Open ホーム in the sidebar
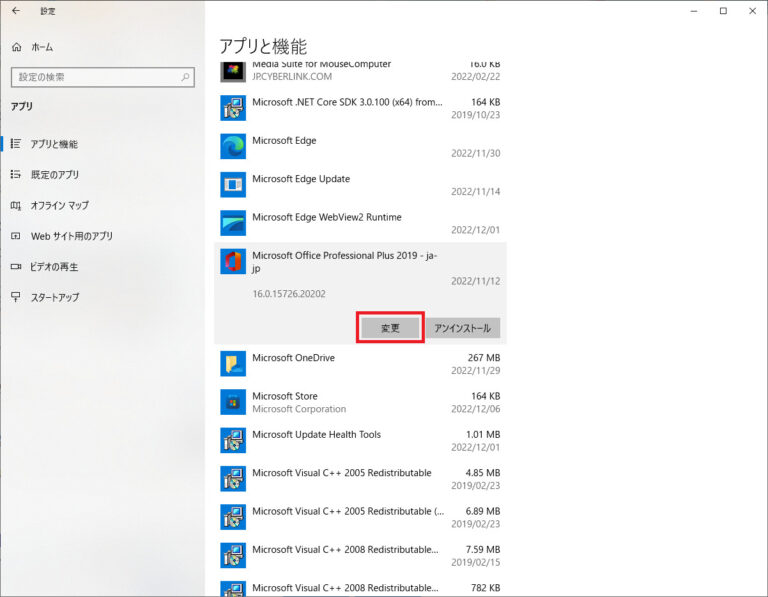 [41, 47]
